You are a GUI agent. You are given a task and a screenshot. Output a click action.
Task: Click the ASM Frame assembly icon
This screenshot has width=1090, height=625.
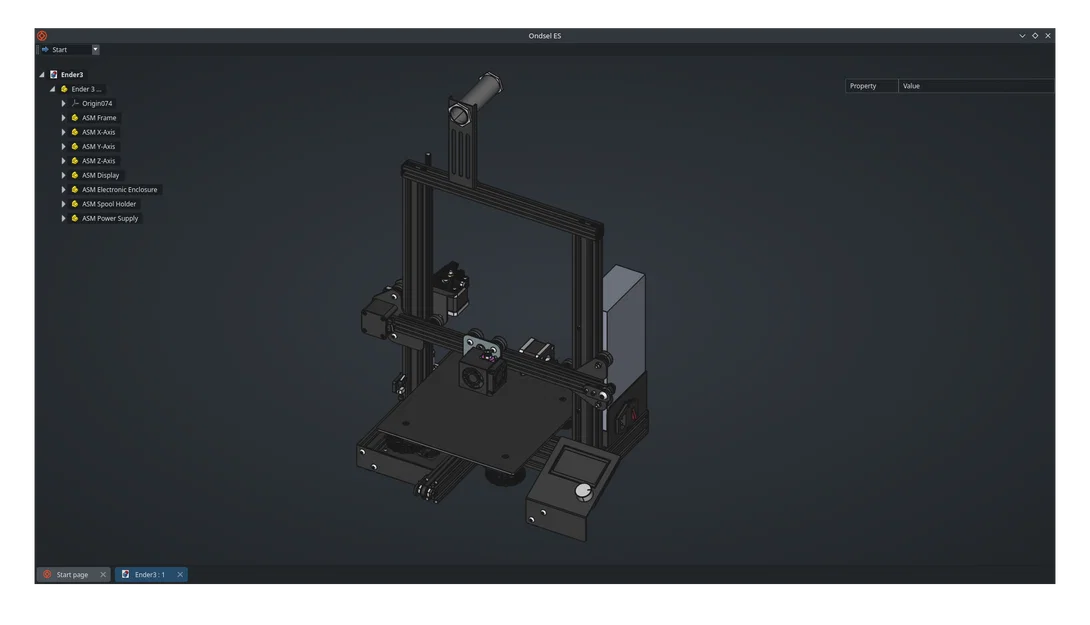(x=74, y=117)
